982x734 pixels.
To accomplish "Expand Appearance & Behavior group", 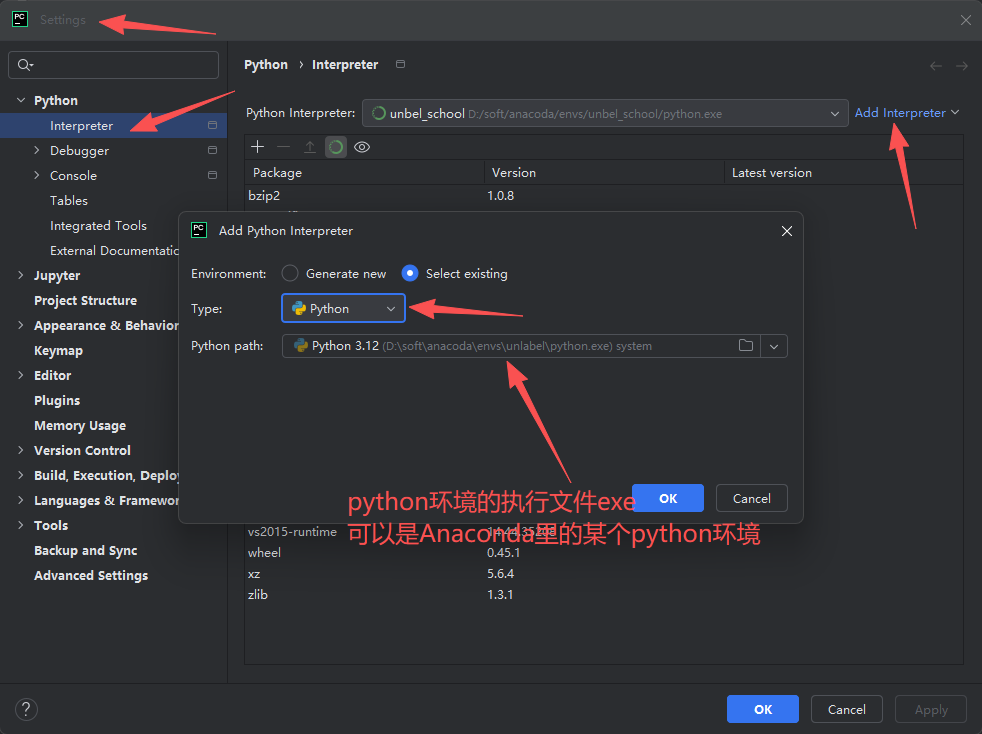I will point(21,325).
